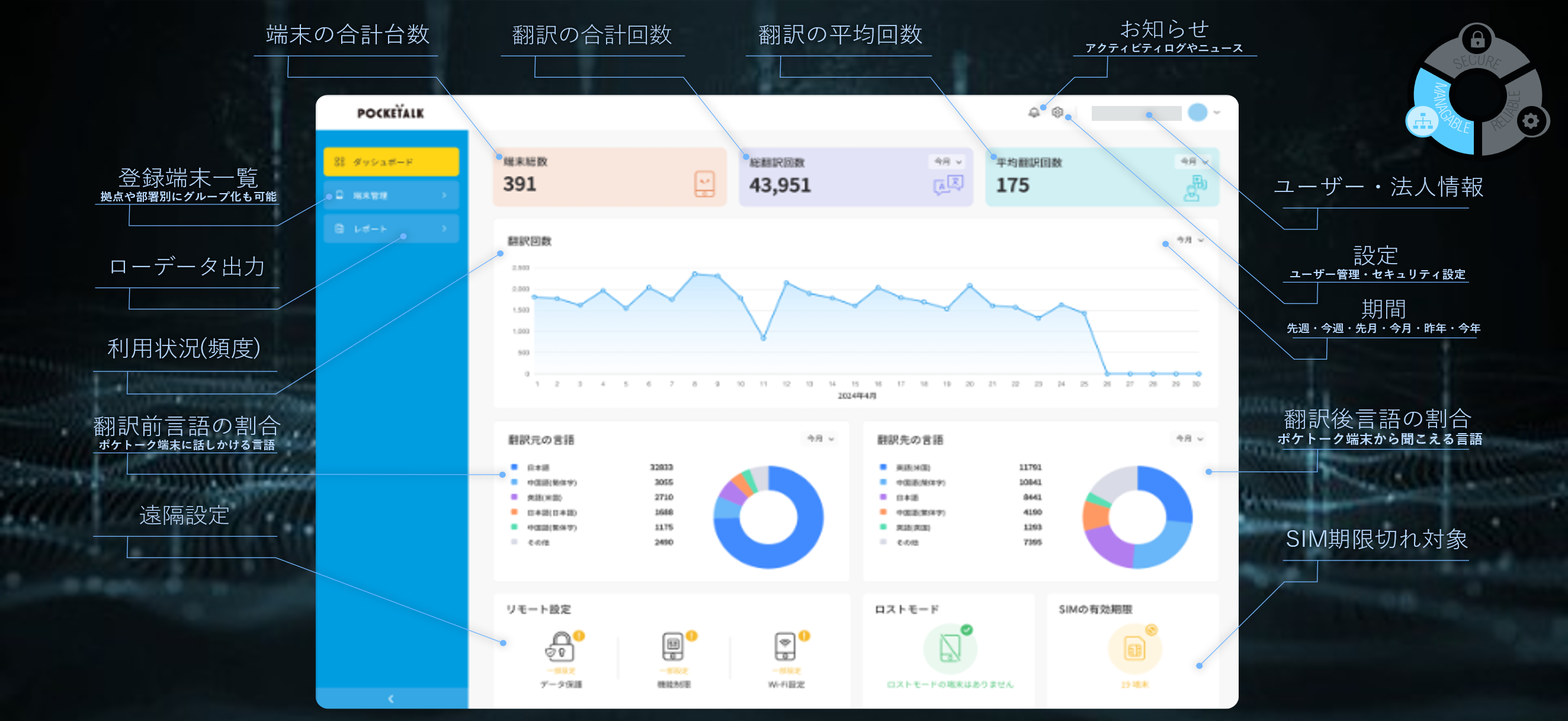This screenshot has width=1568, height=721.
Task: Open レポート sidebar menu item
Action: click(x=391, y=229)
